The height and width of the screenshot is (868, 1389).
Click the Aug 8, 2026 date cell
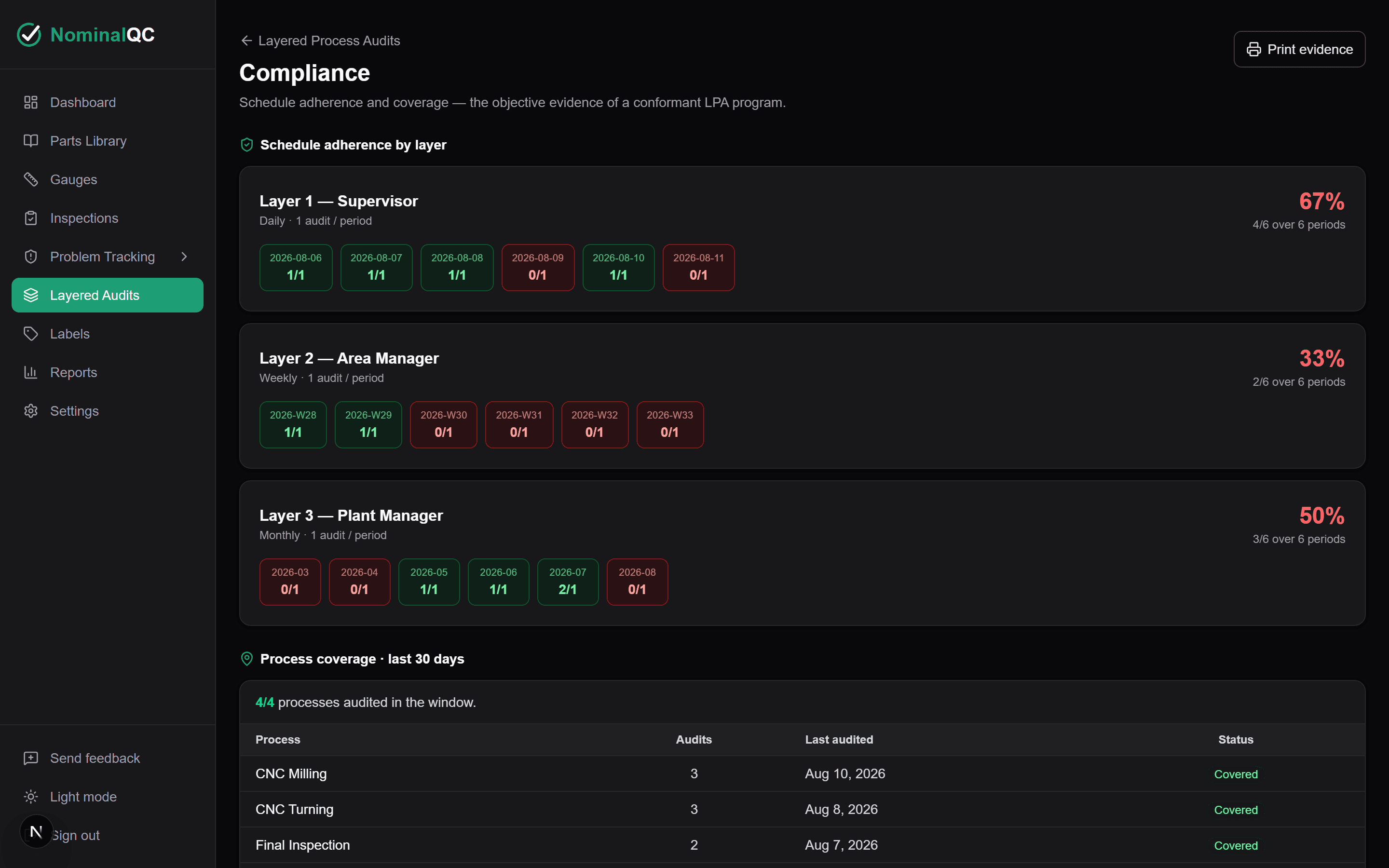click(x=842, y=810)
